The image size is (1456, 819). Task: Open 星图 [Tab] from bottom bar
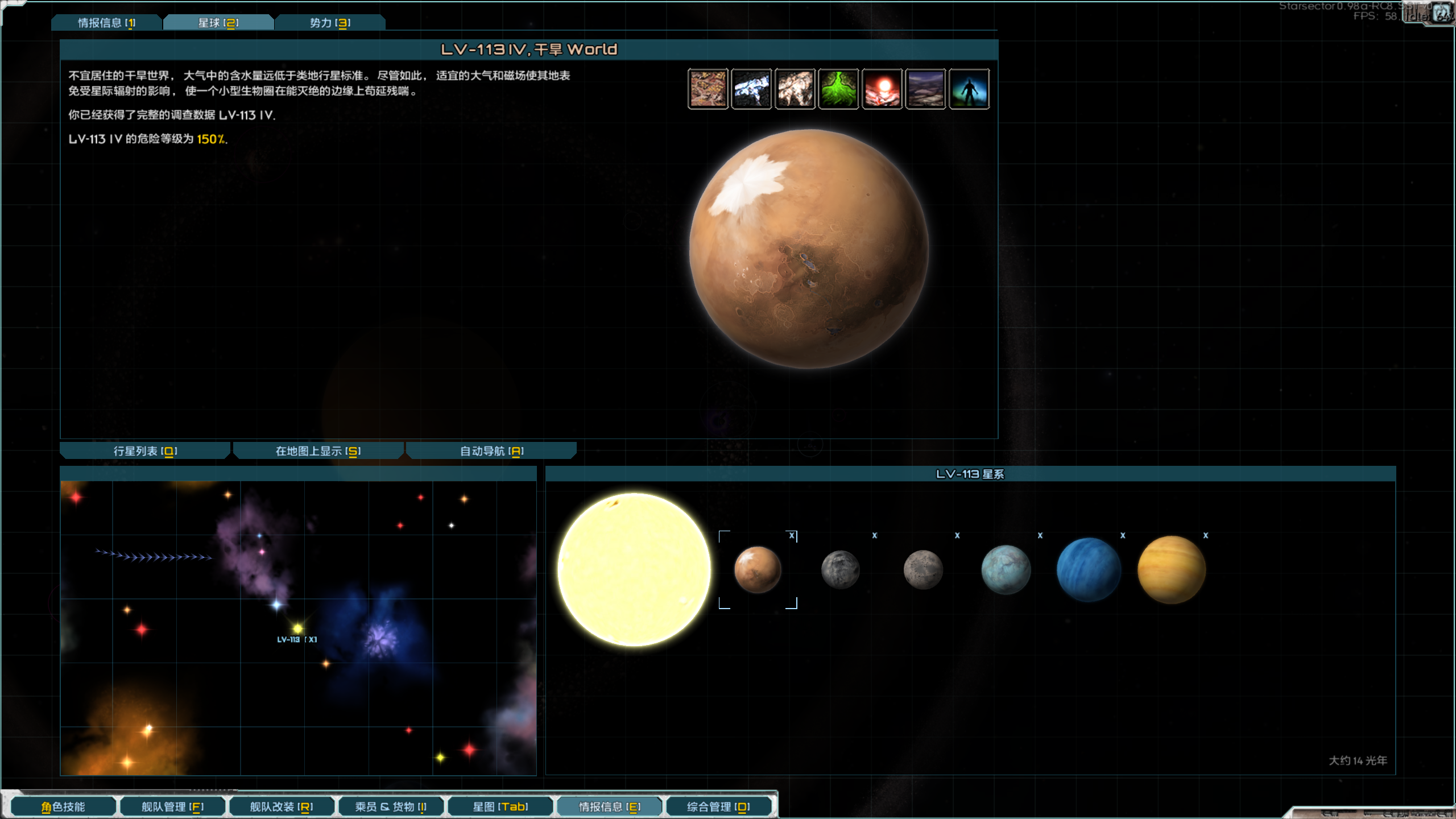tap(500, 806)
